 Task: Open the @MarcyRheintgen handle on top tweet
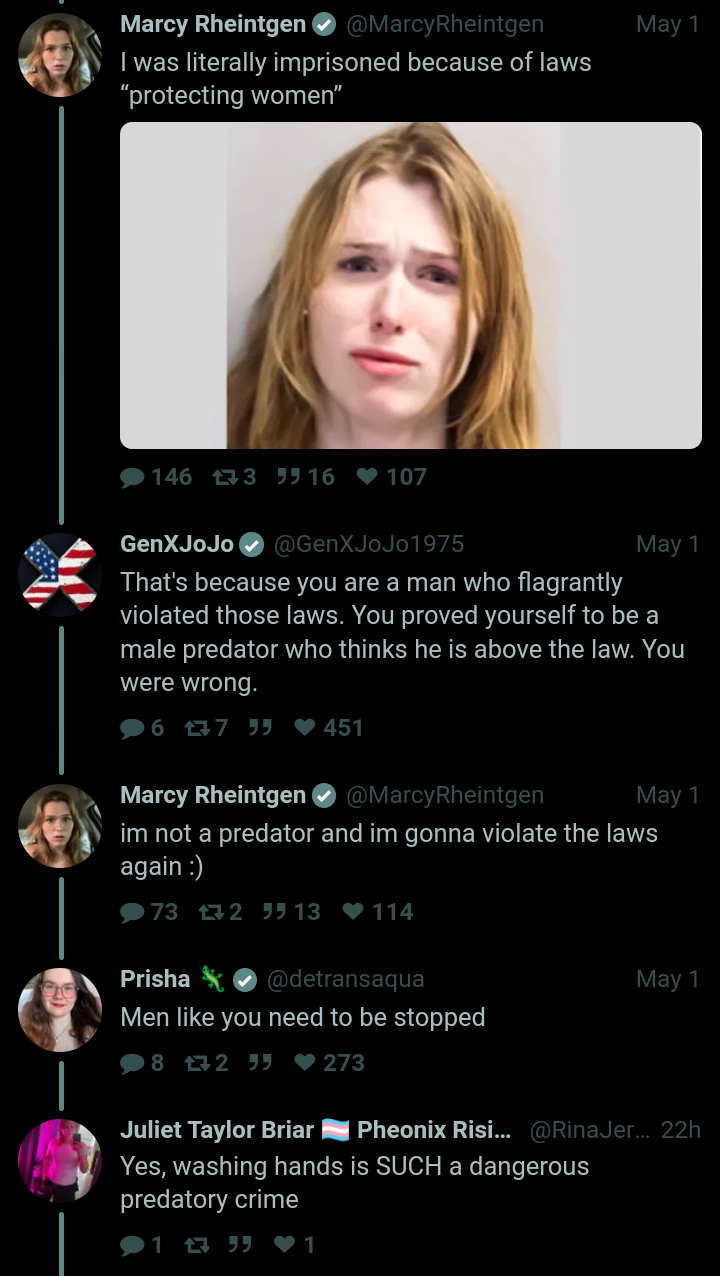(444, 24)
